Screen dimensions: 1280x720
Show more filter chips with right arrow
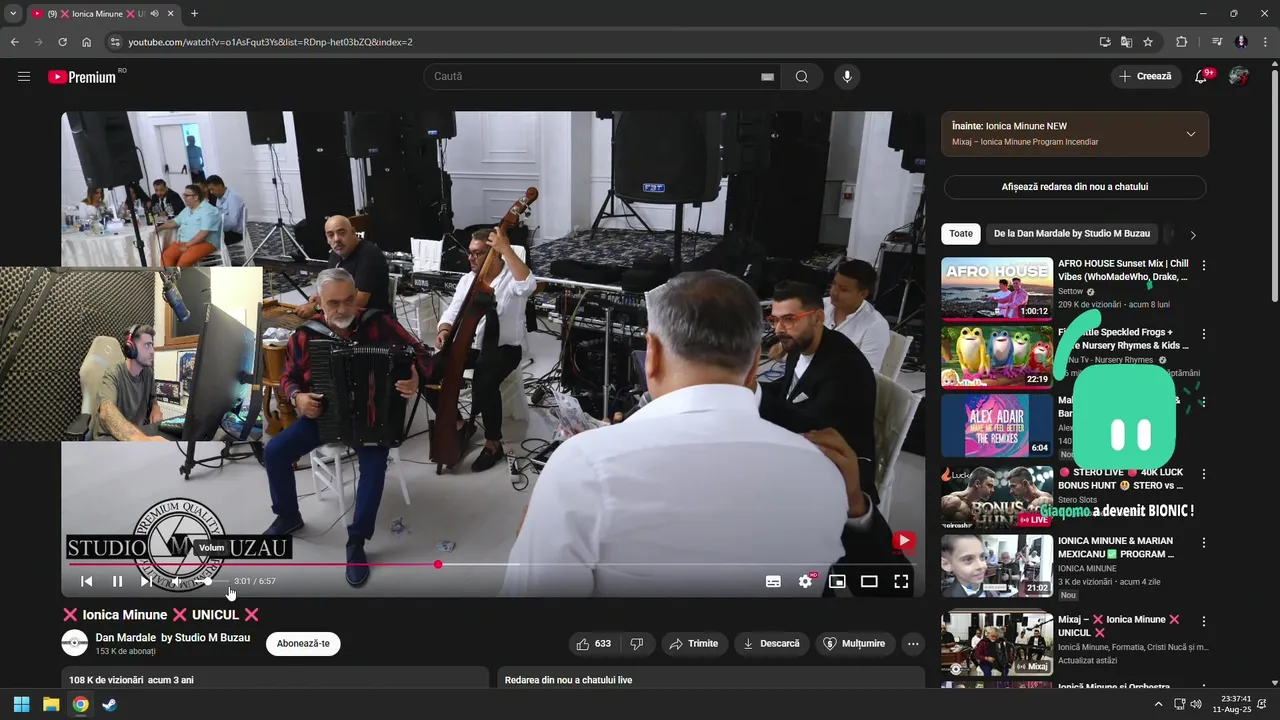(1192, 235)
